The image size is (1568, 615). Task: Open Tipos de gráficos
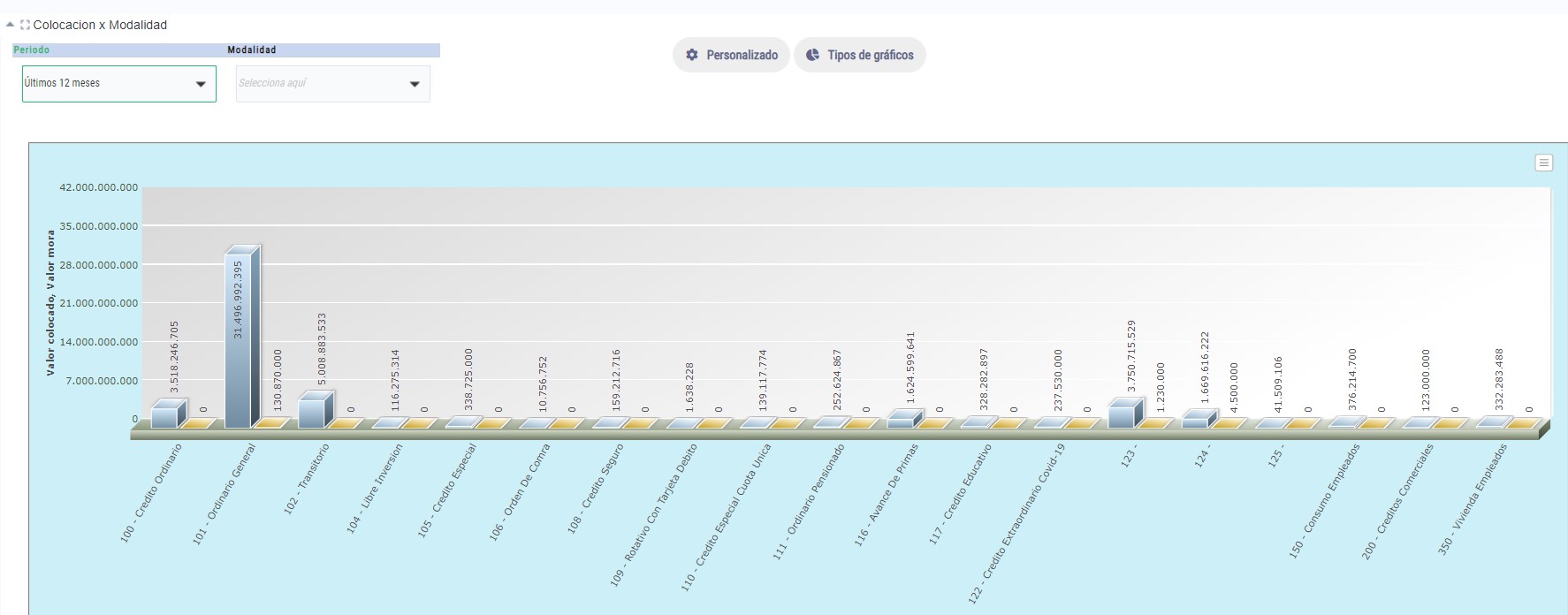(859, 55)
